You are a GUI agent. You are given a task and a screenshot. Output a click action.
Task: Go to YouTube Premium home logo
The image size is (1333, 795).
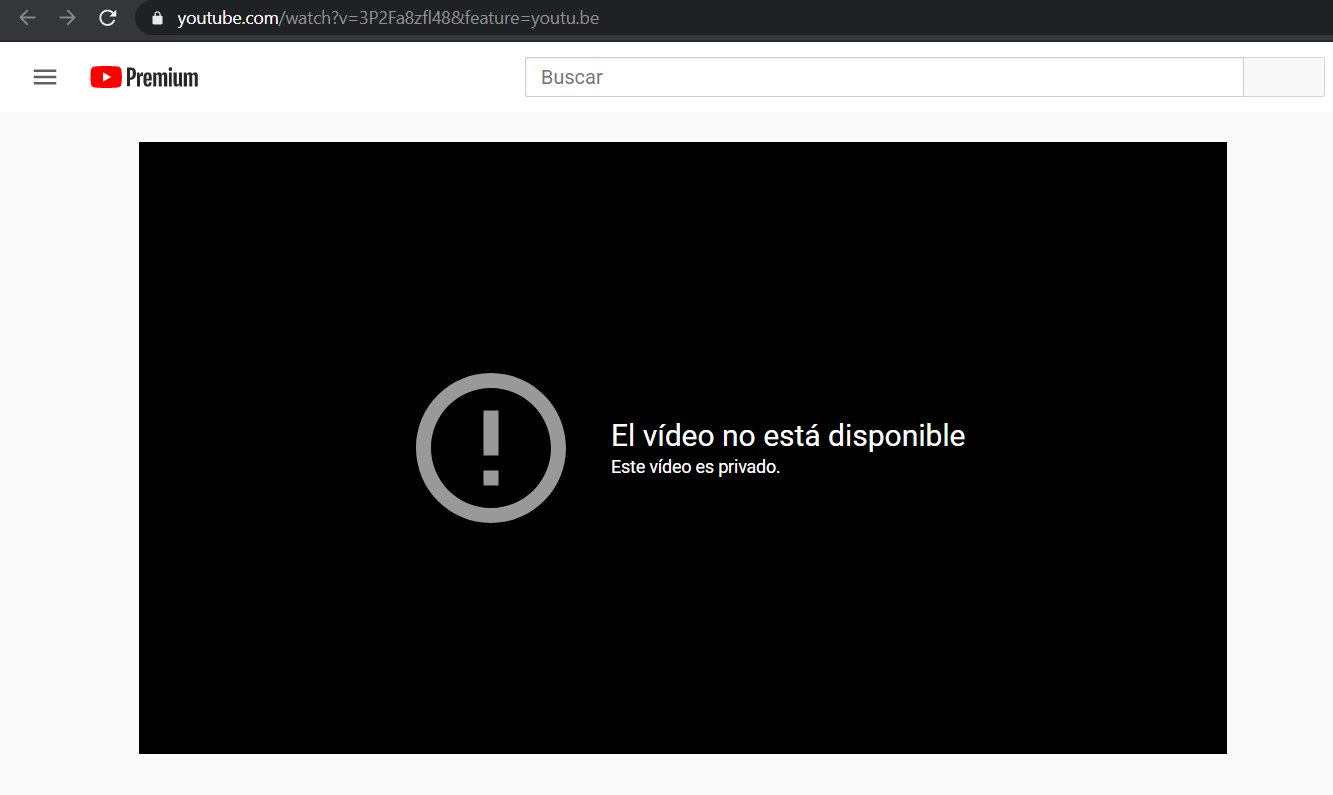[x=144, y=77]
